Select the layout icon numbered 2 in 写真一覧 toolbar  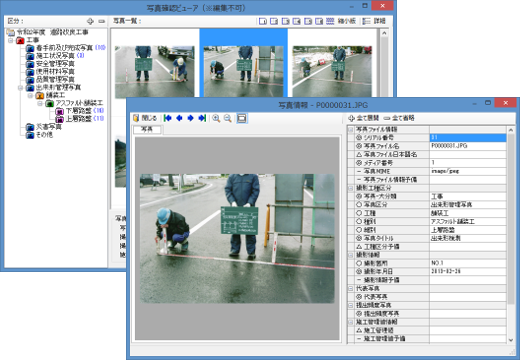tap(274, 21)
